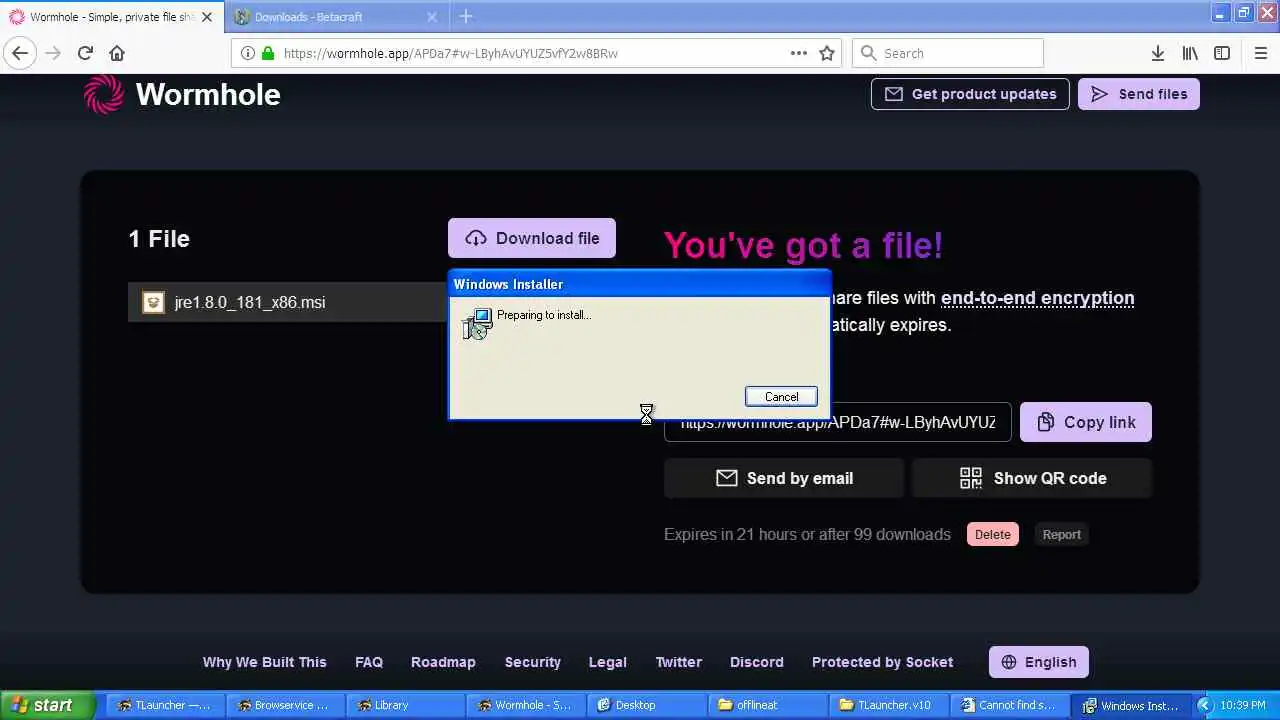Open the Downloads arrow panel
Image resolution: width=1280 pixels, height=720 pixels.
tap(1158, 53)
